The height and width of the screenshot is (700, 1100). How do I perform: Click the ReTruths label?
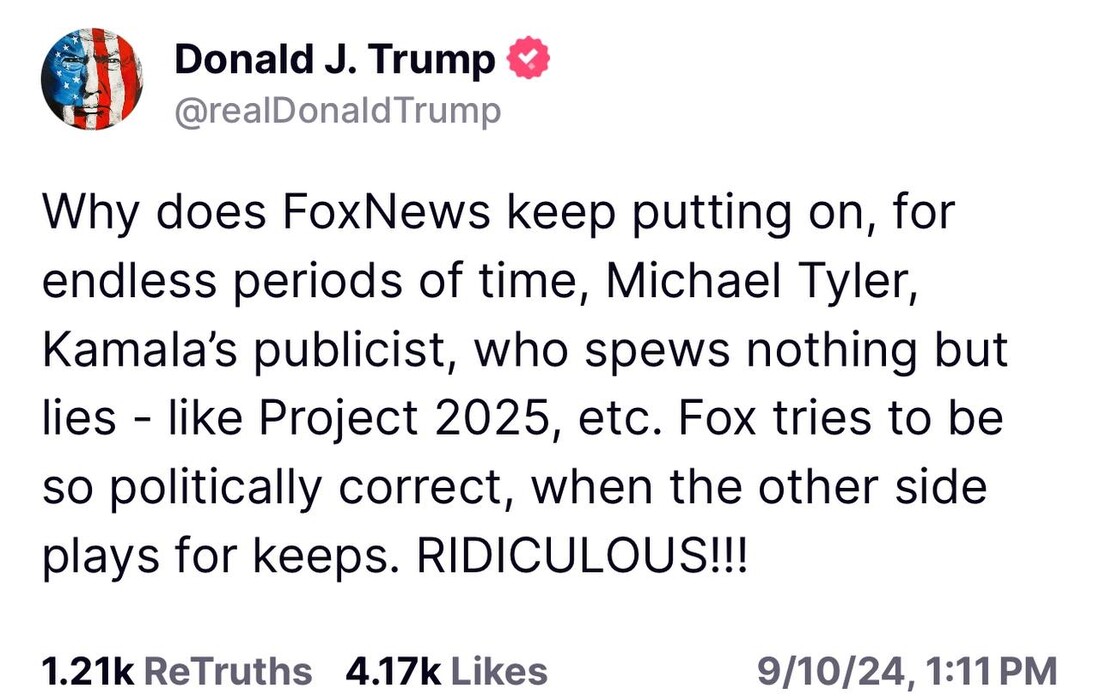coord(229,670)
